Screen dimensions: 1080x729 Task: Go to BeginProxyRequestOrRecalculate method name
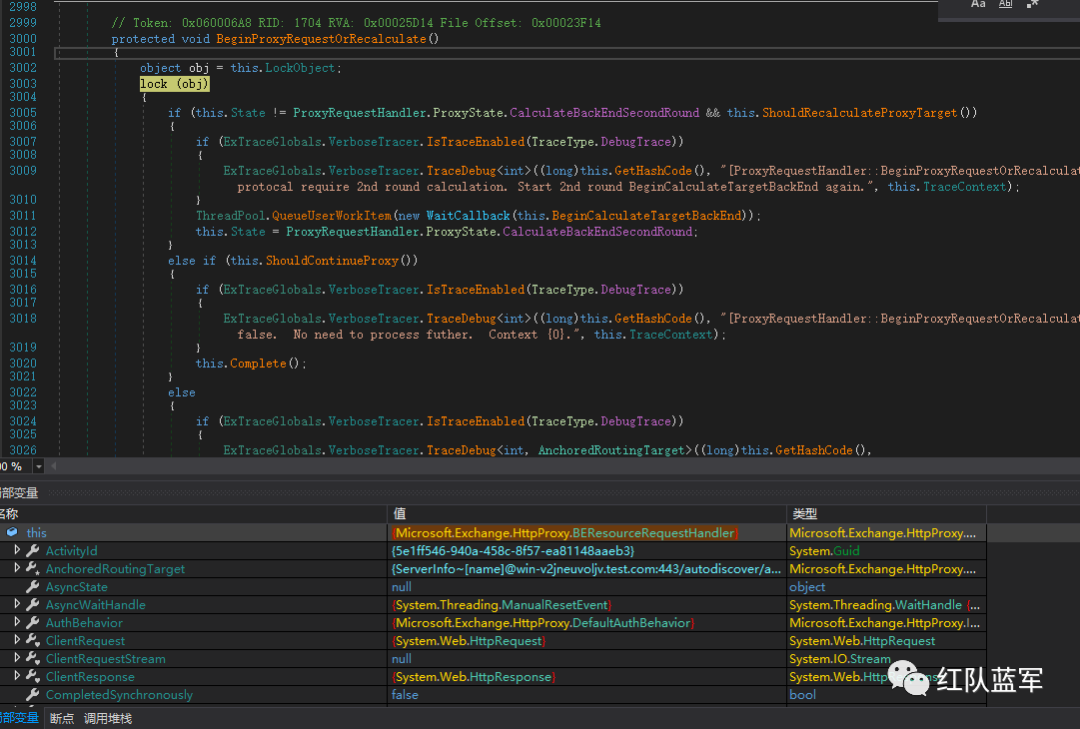[321, 39]
